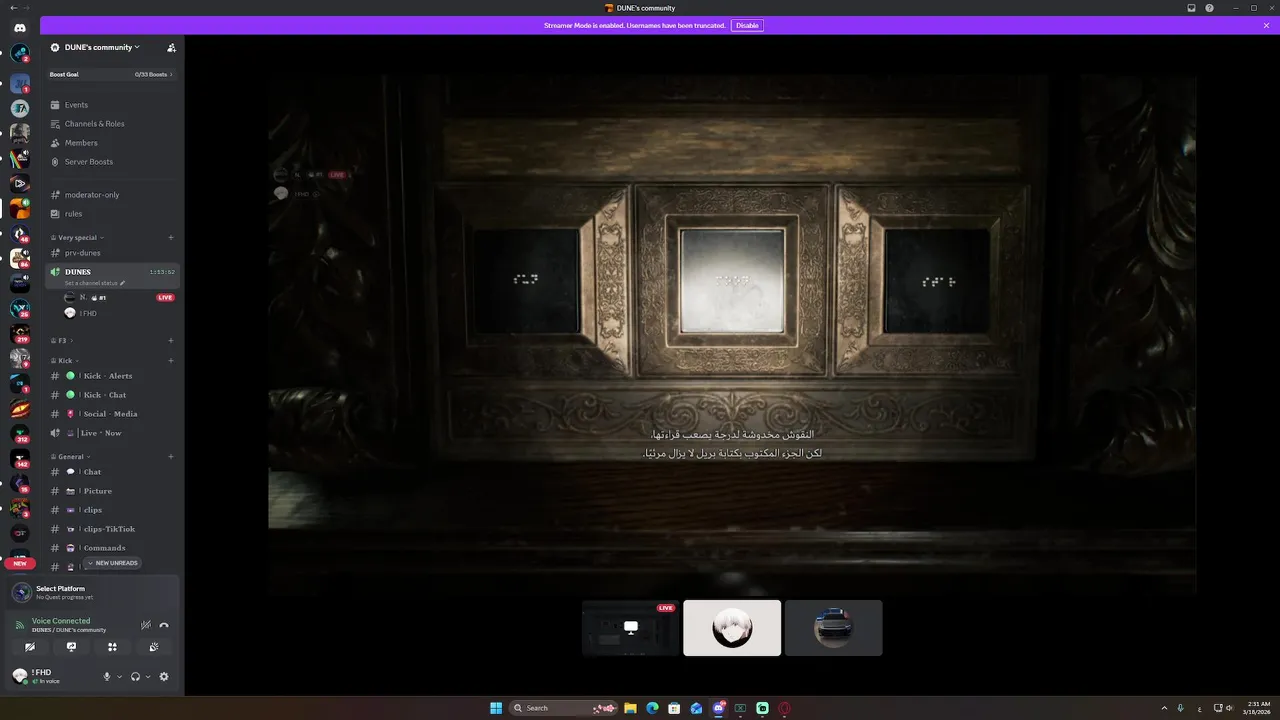Open Server Boosts page
The width and height of the screenshot is (1280, 720).
pos(112,162)
